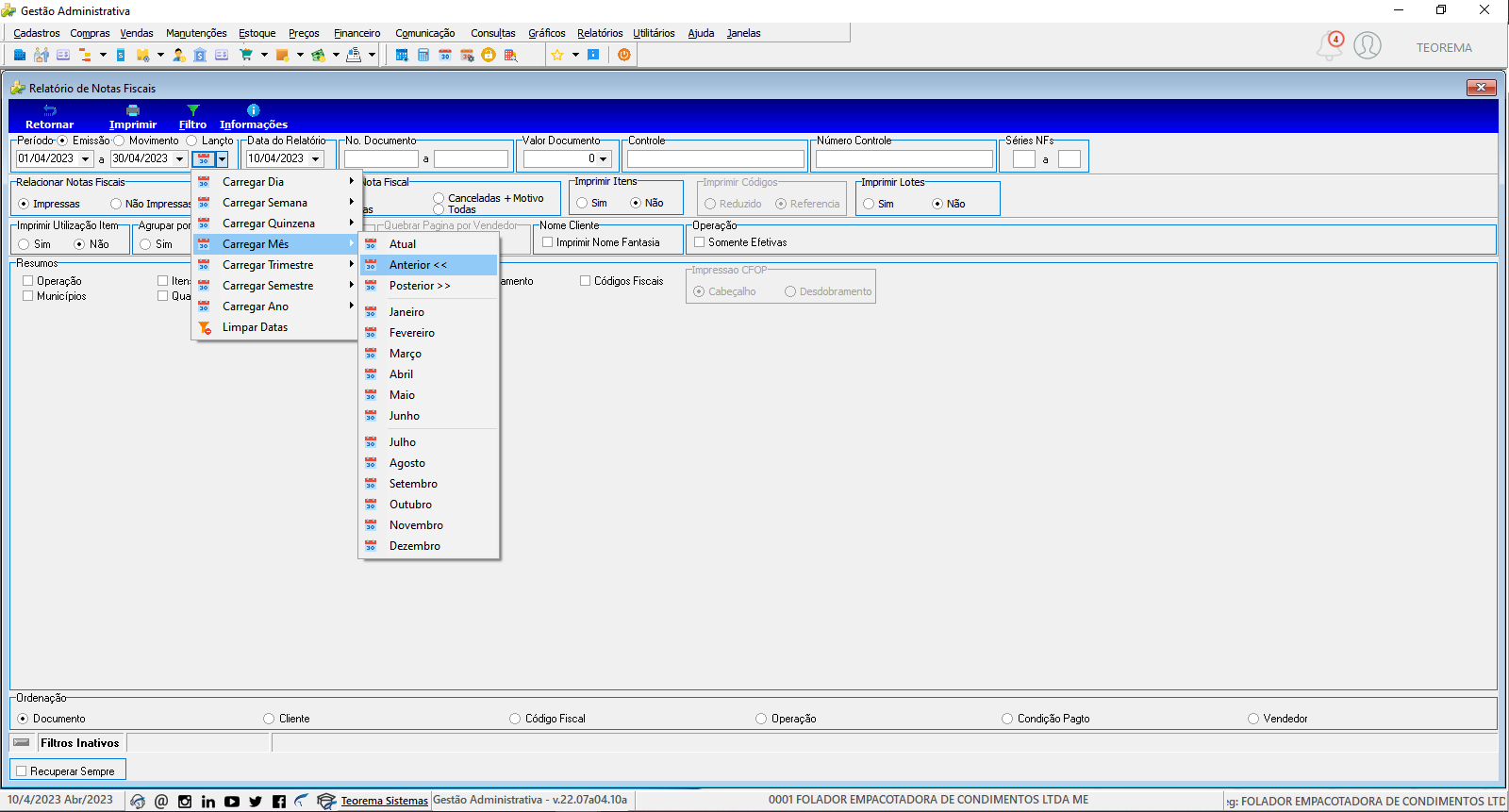This screenshot has width=1509, height=812.
Task: Choose Limpar Datas menu entry
Action: (275, 327)
